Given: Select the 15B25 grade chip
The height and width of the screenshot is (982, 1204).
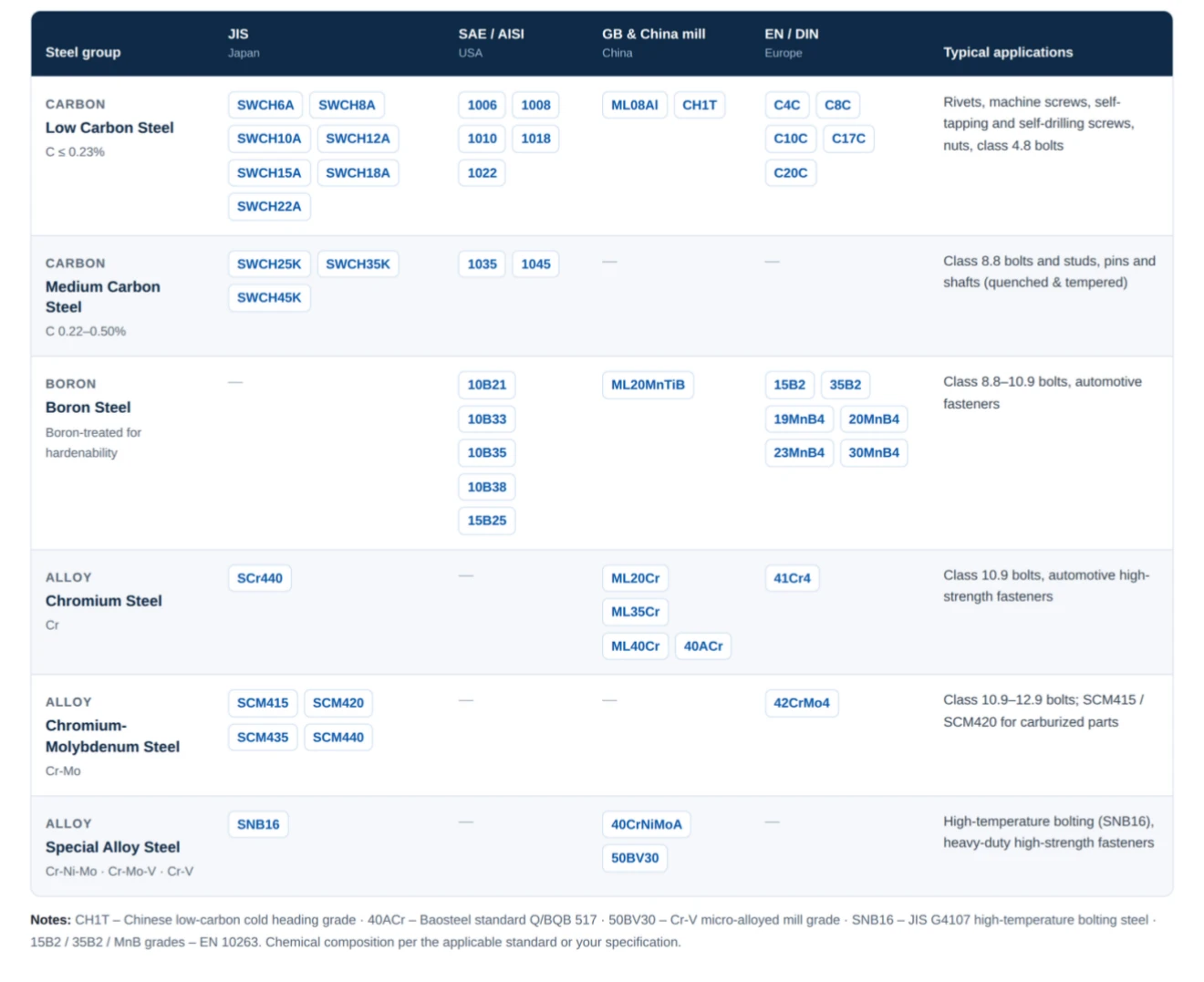Looking at the screenshot, I should tap(487, 521).
